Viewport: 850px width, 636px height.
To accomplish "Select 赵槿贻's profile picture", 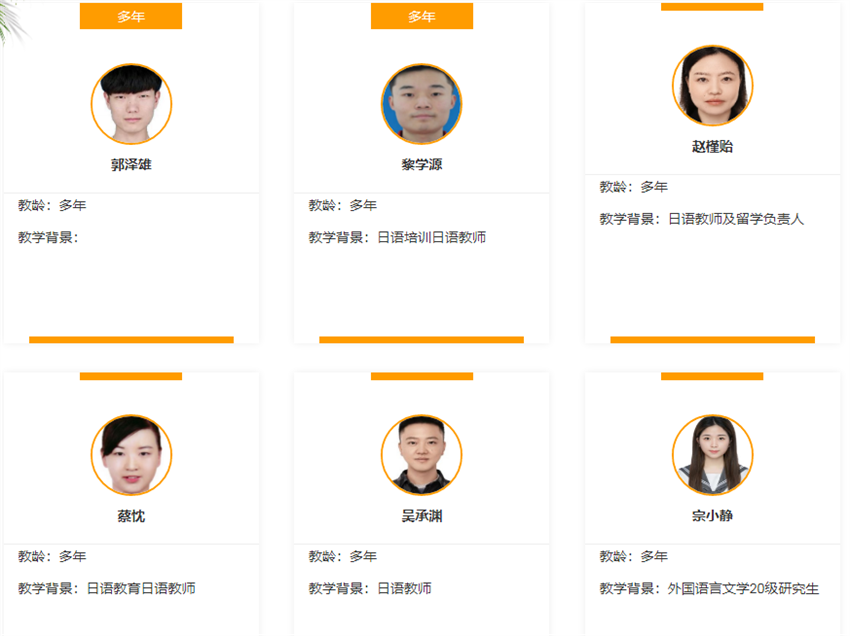I will tap(712, 86).
